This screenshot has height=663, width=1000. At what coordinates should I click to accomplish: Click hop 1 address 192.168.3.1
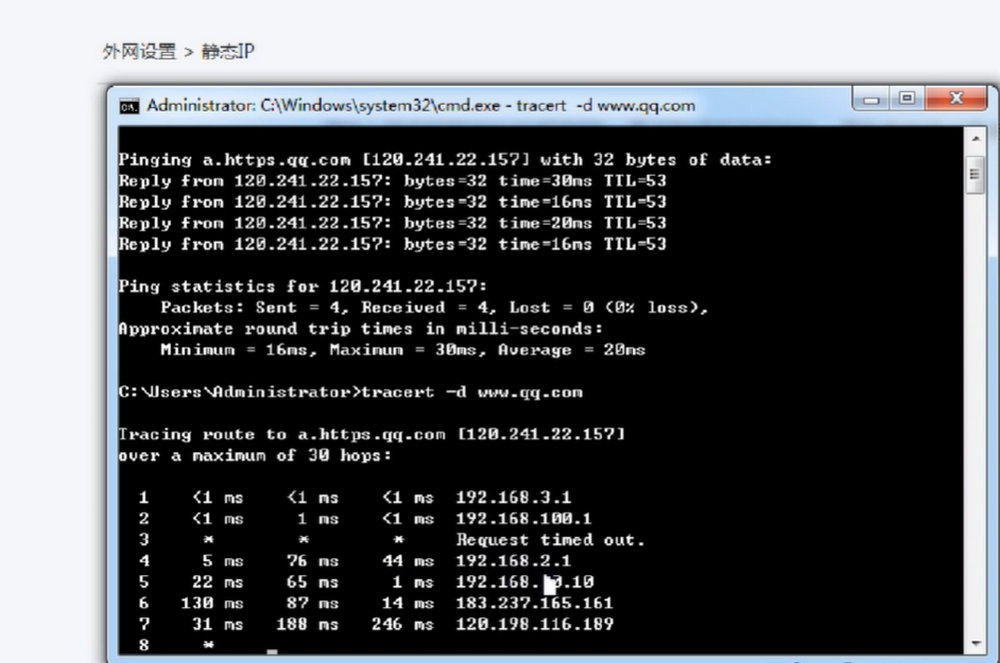[x=513, y=498]
